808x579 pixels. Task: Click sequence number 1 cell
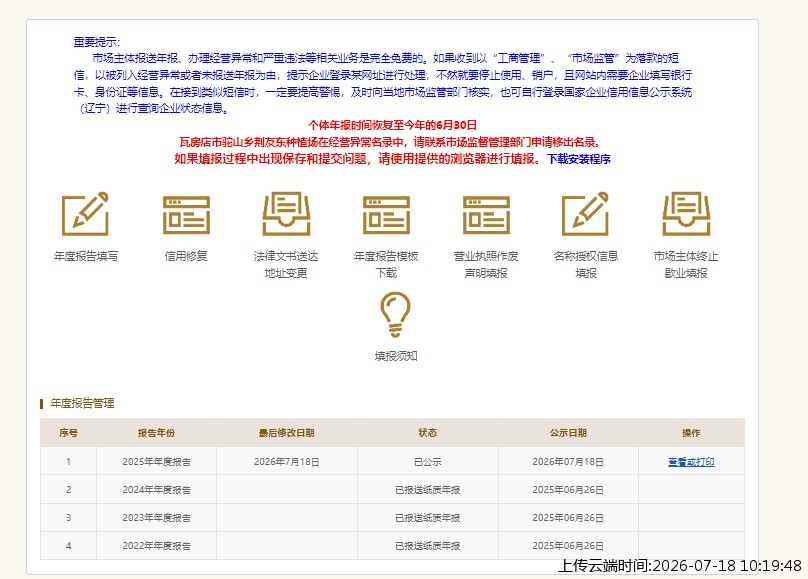(69, 462)
